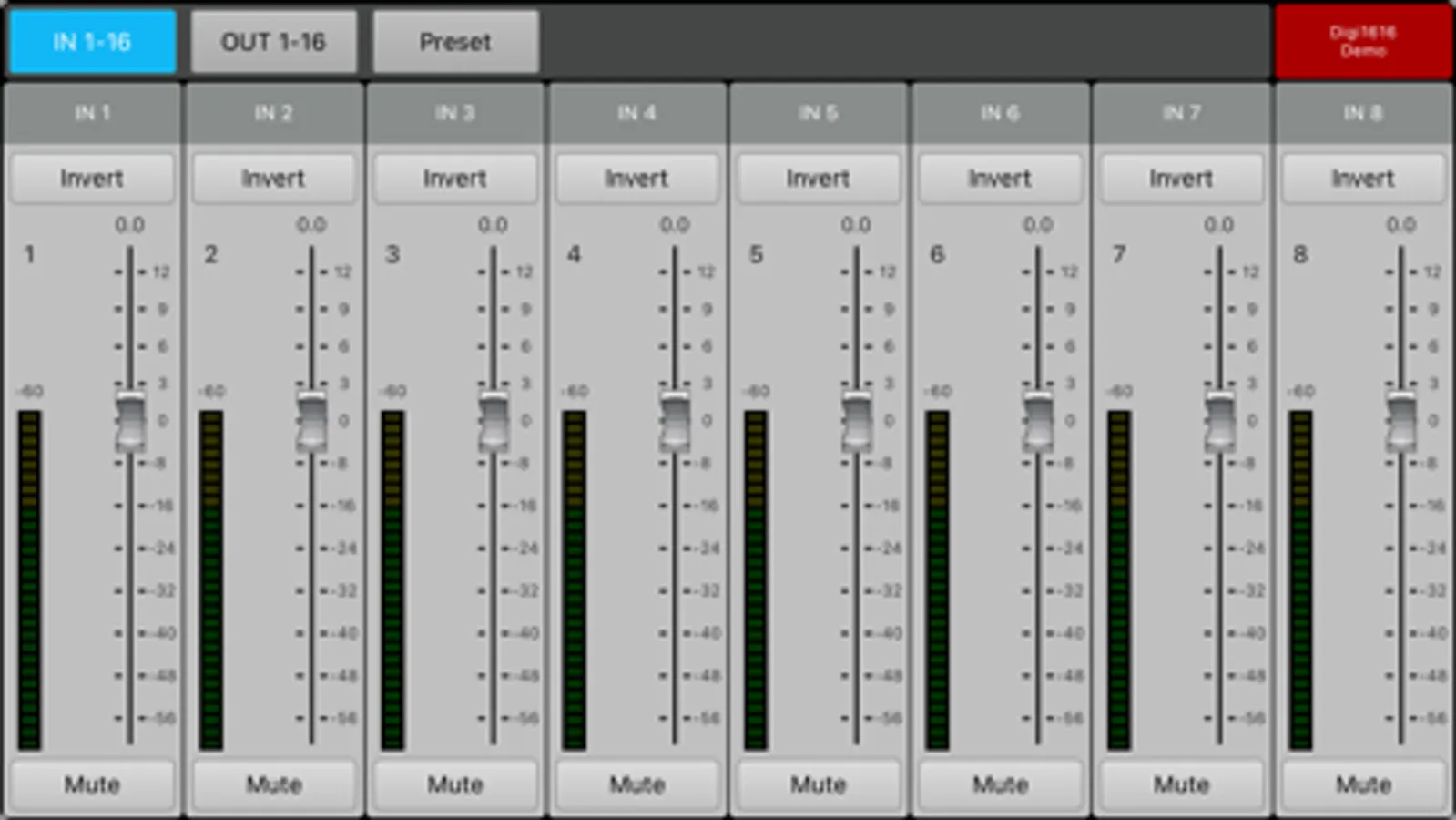Click the channel 3 fader knob

point(494,422)
